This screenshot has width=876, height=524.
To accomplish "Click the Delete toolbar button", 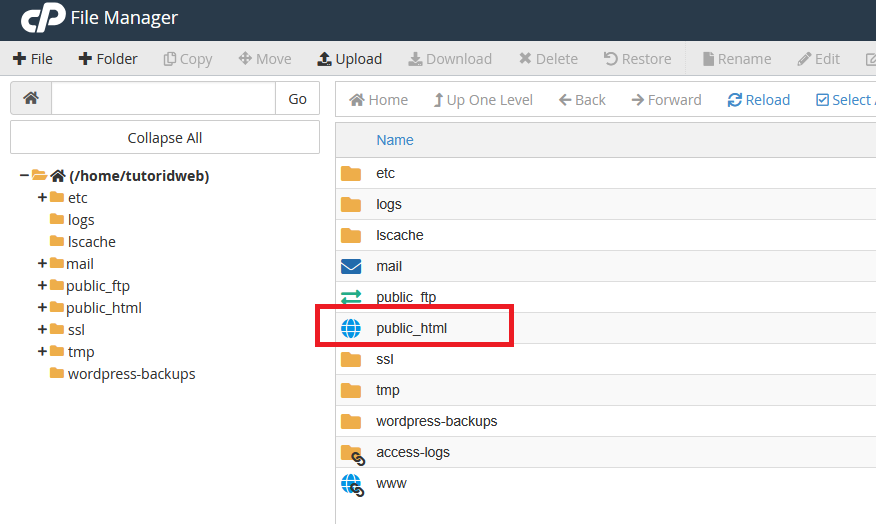I will pyautogui.click(x=548, y=59).
